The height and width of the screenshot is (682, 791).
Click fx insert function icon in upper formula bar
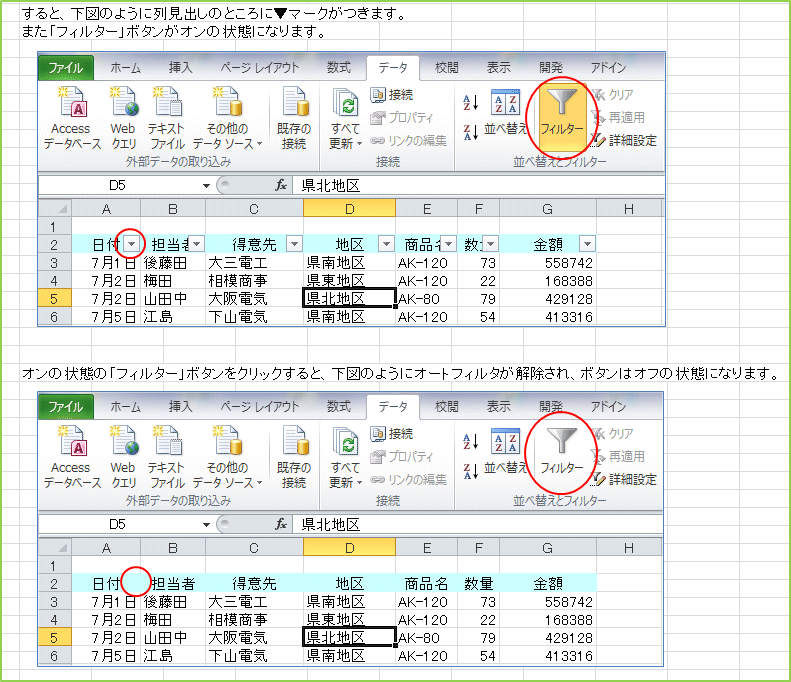click(x=281, y=185)
